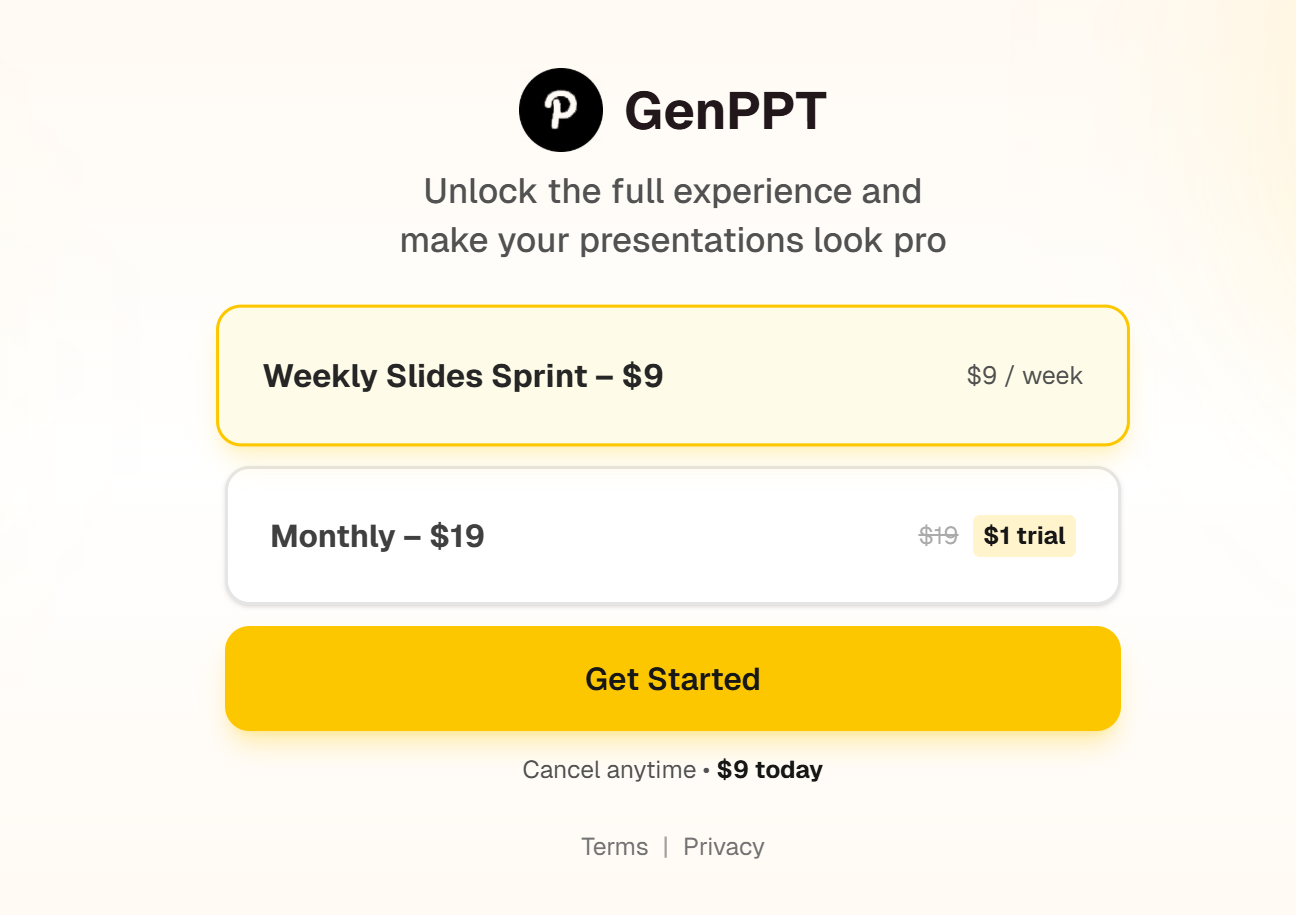Switch selection to the Monthly plan card
The image size is (1296, 915).
point(672,535)
